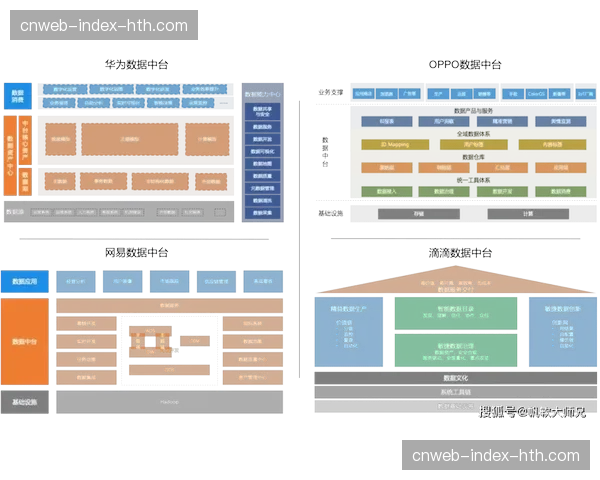Select the green 智能数据目录 panel
This screenshot has width=600, height=480.
coord(456,313)
